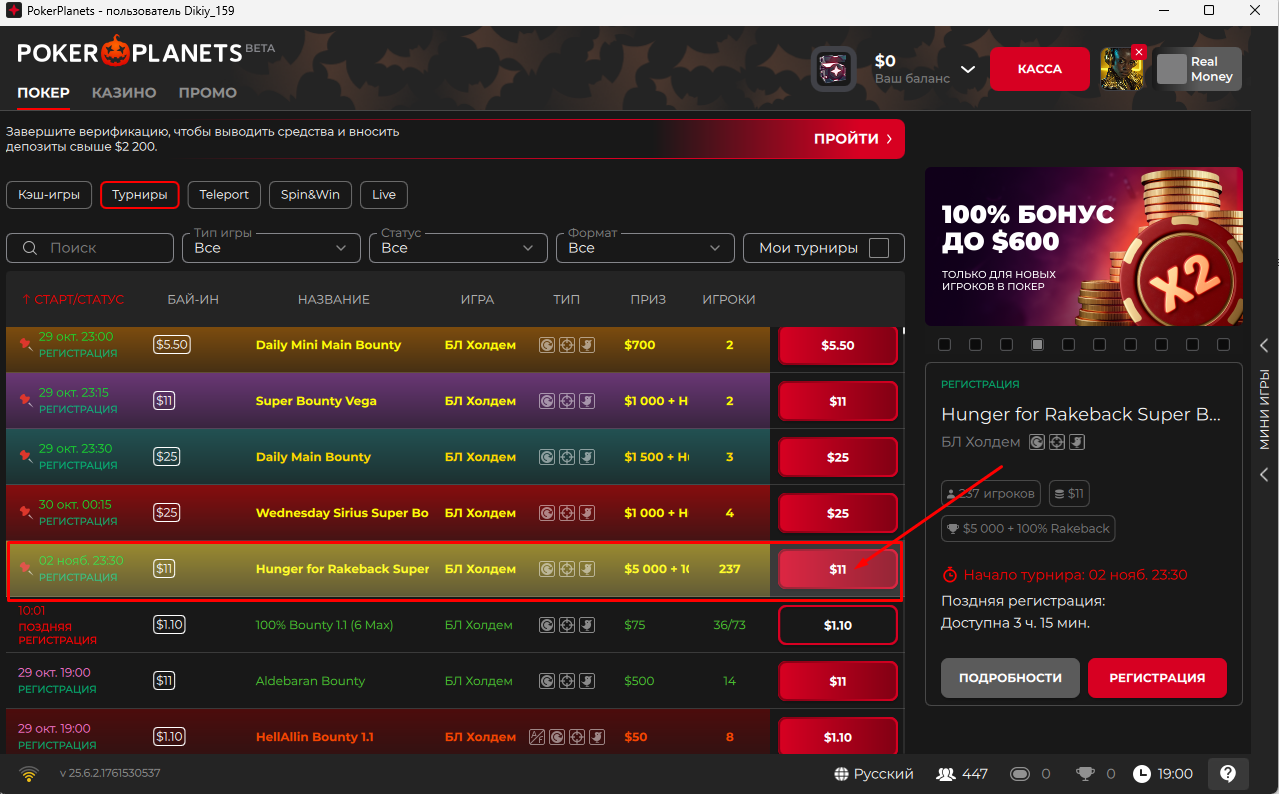The width and height of the screenshot is (1279, 794).
Task: Click the КАССА button
Action: (x=1039, y=68)
